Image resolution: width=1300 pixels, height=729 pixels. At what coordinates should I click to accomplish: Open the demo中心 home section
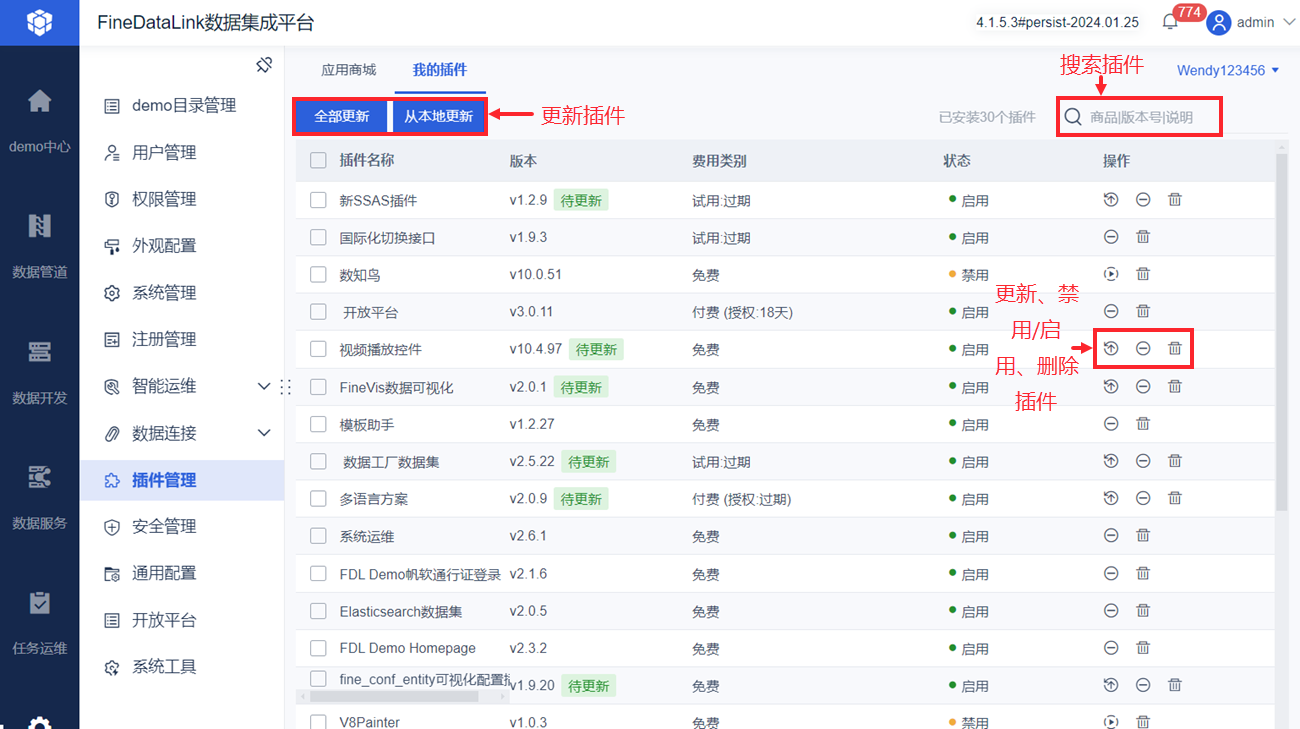(x=39, y=120)
